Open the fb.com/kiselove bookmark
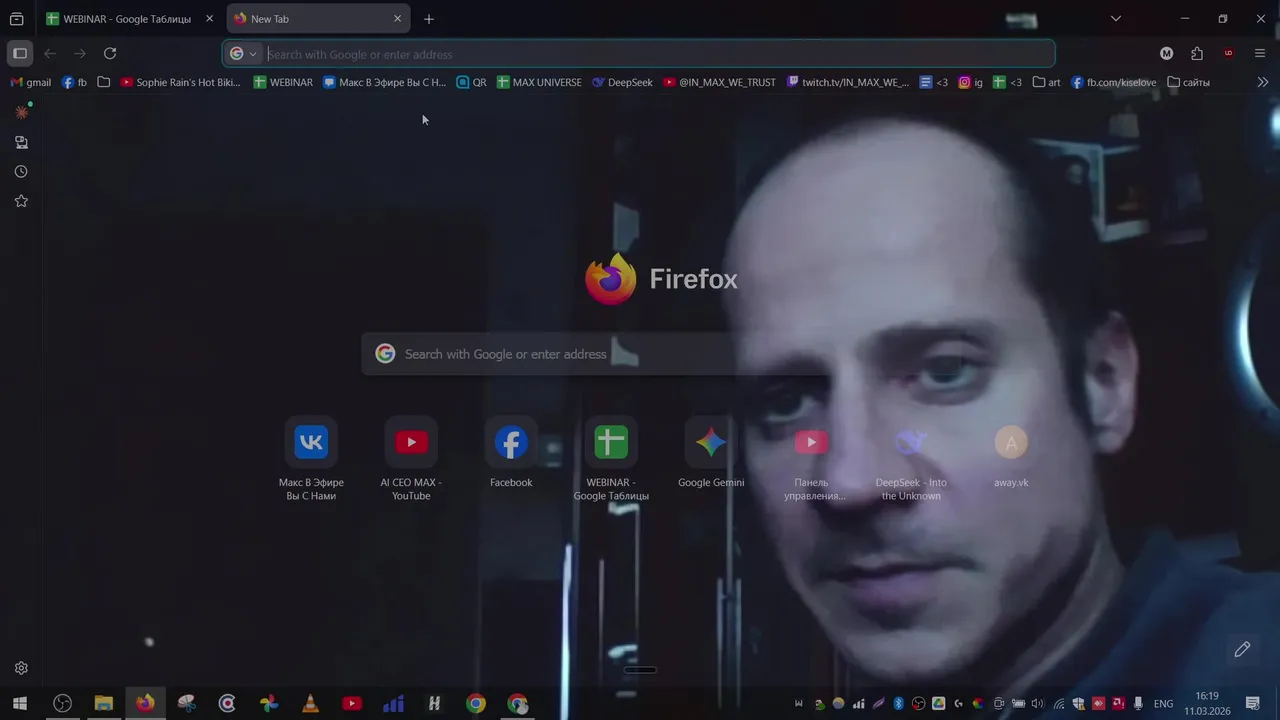This screenshot has width=1280, height=720. coord(1114,83)
